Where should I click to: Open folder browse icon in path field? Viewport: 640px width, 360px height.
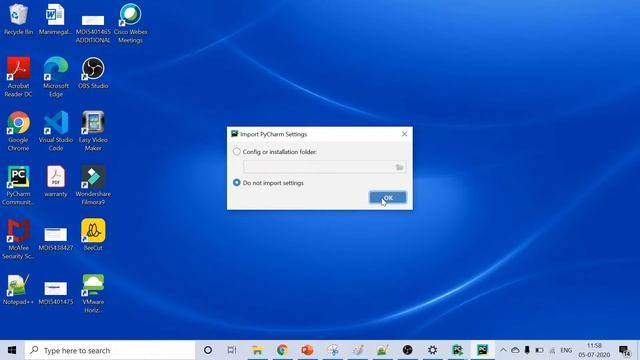399,167
